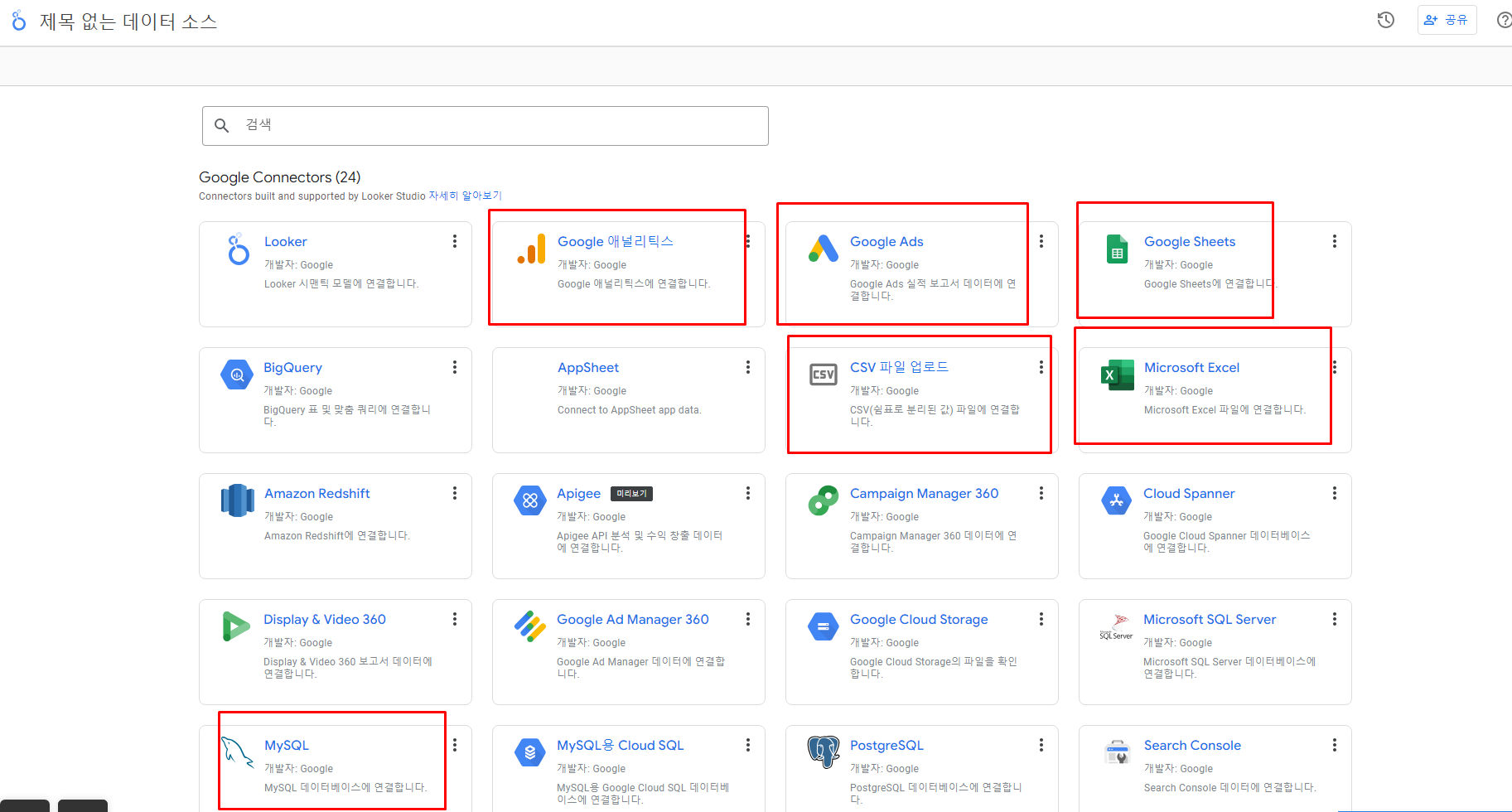The height and width of the screenshot is (812, 1512).
Task: Click the Google Ad Manager 360 icon
Action: pyautogui.click(x=530, y=626)
